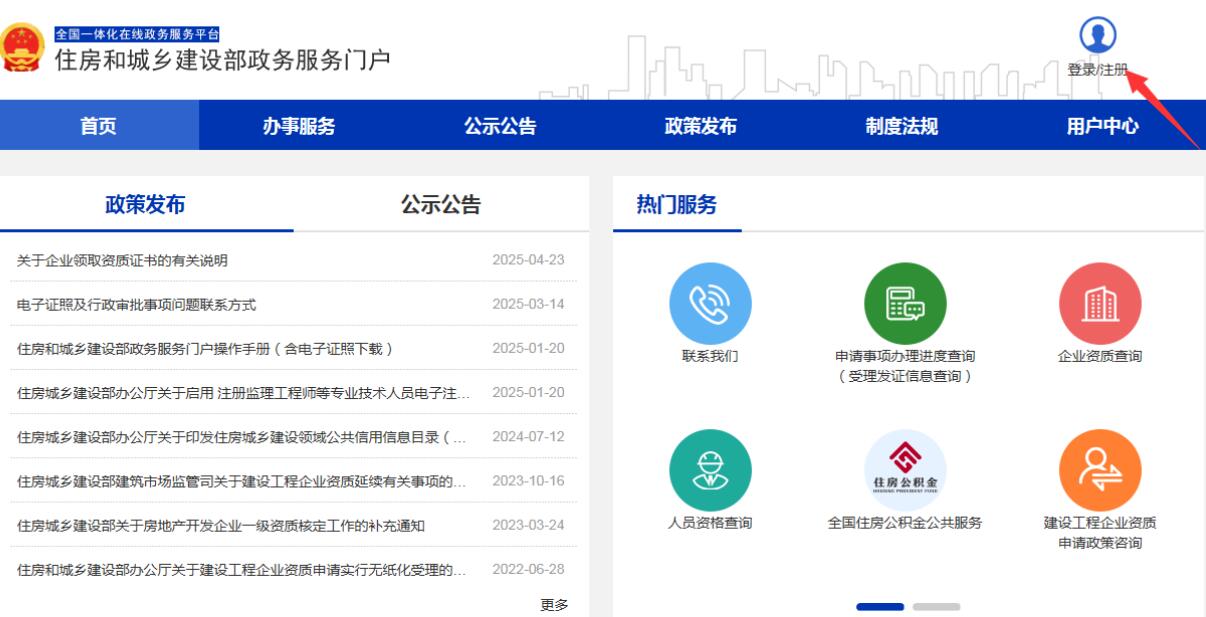Switch to the 公示公告 panel tab
The width and height of the screenshot is (1206, 617).
(440, 205)
